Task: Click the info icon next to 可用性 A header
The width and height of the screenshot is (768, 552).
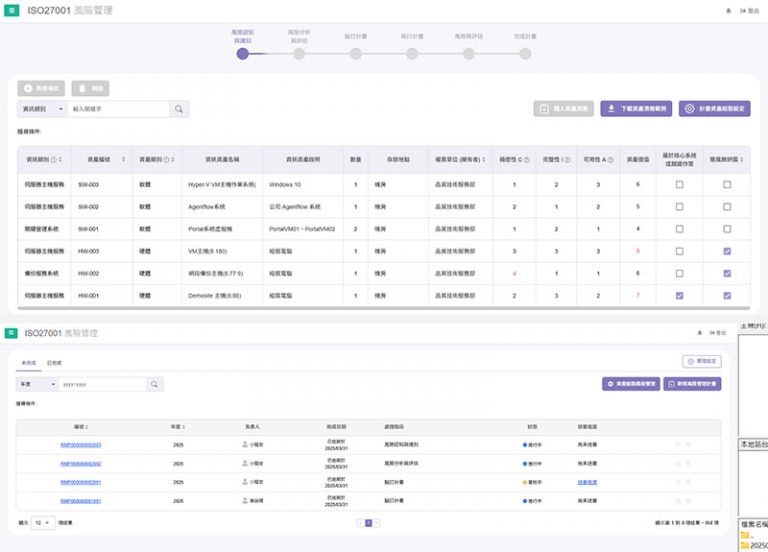Action: click(610, 160)
